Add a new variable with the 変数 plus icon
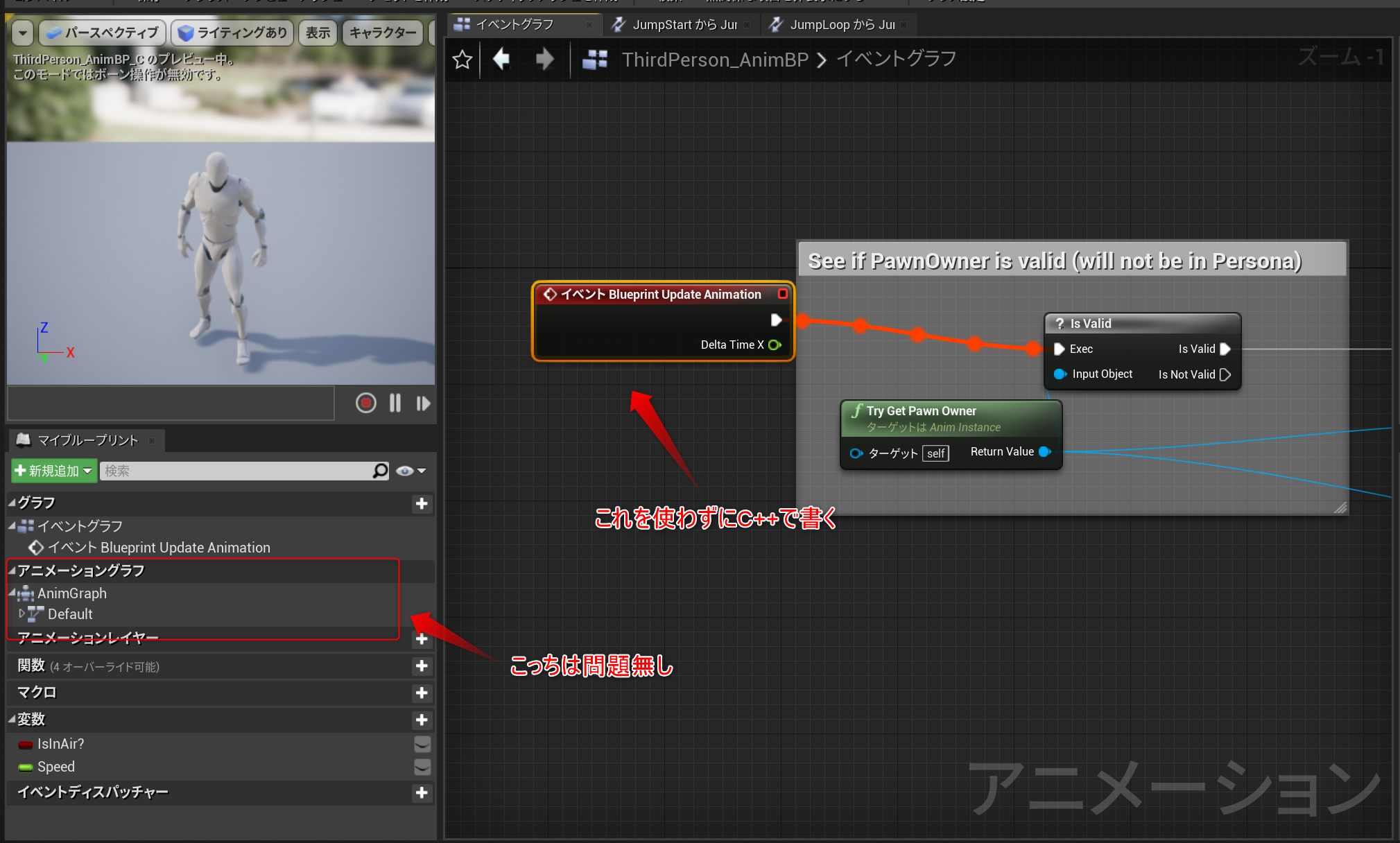The width and height of the screenshot is (1400, 843). click(x=422, y=720)
